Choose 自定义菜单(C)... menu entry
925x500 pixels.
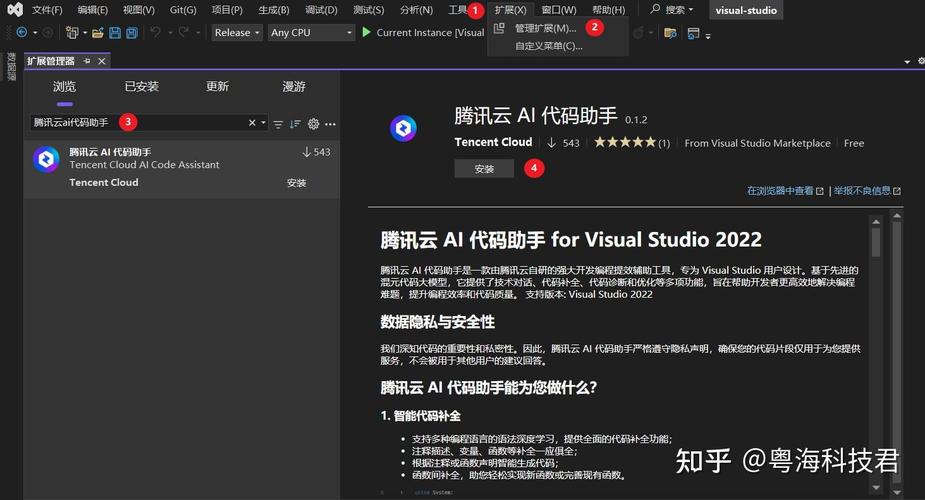coord(549,45)
